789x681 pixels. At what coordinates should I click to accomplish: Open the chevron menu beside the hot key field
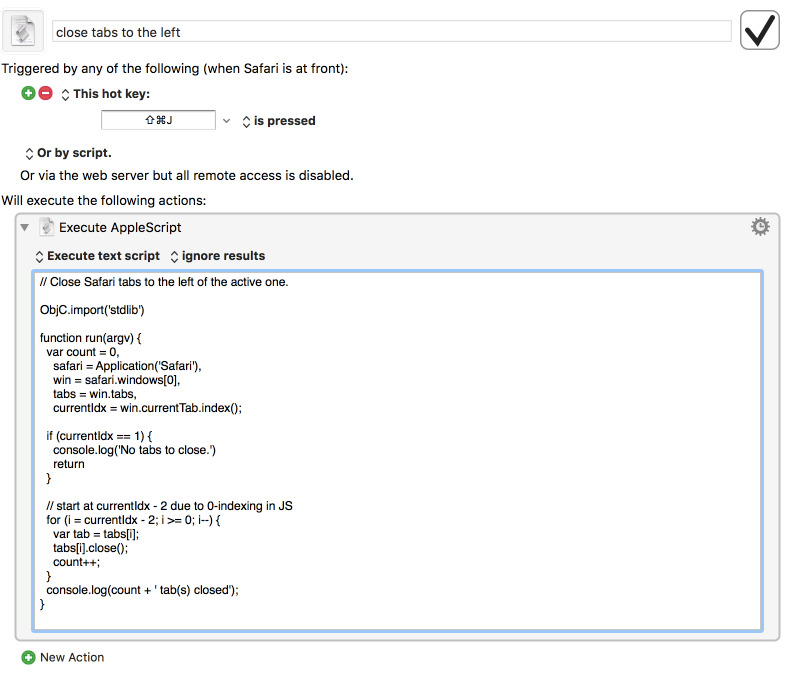[x=227, y=120]
